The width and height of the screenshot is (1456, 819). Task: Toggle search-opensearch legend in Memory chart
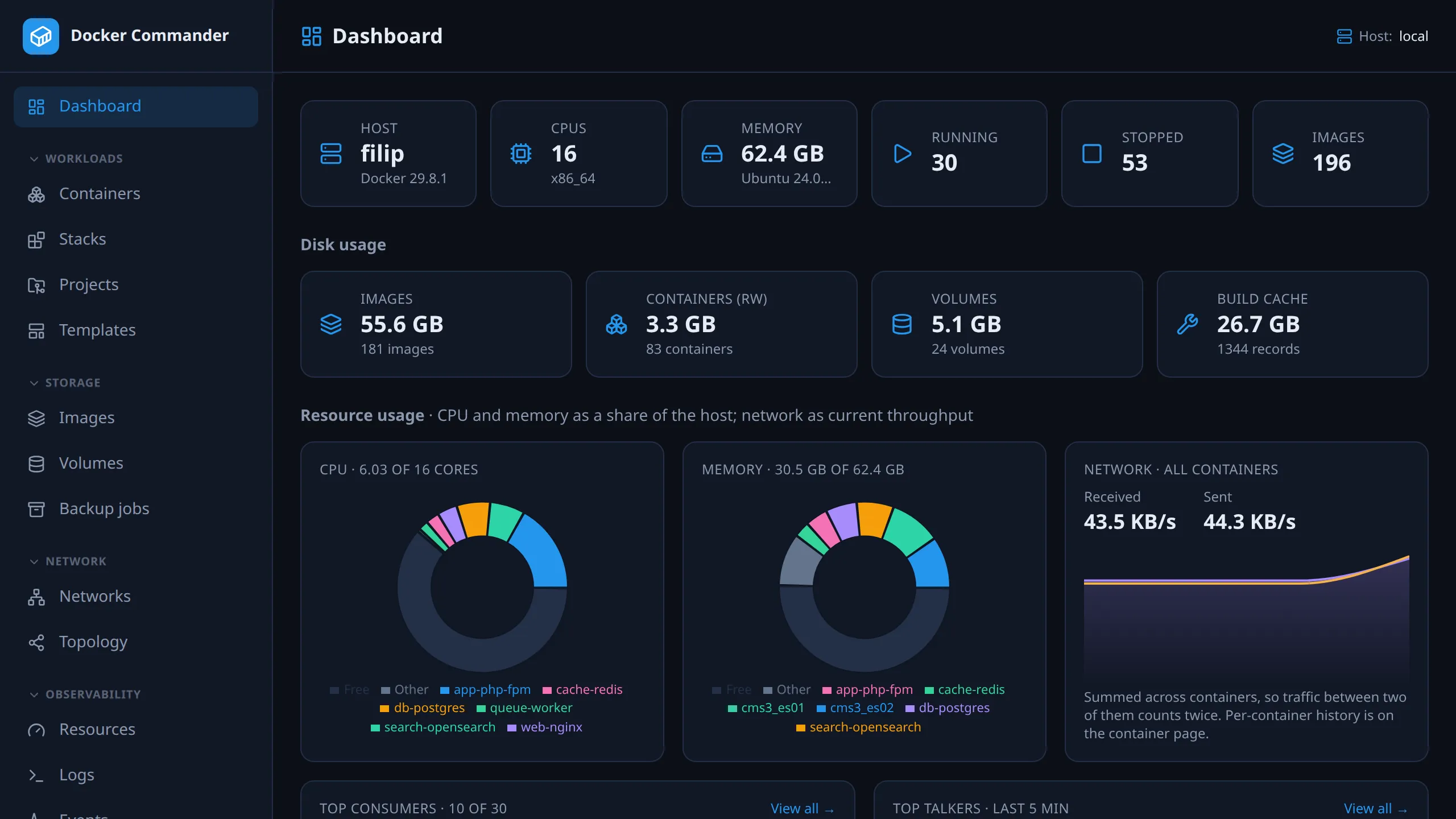858,727
